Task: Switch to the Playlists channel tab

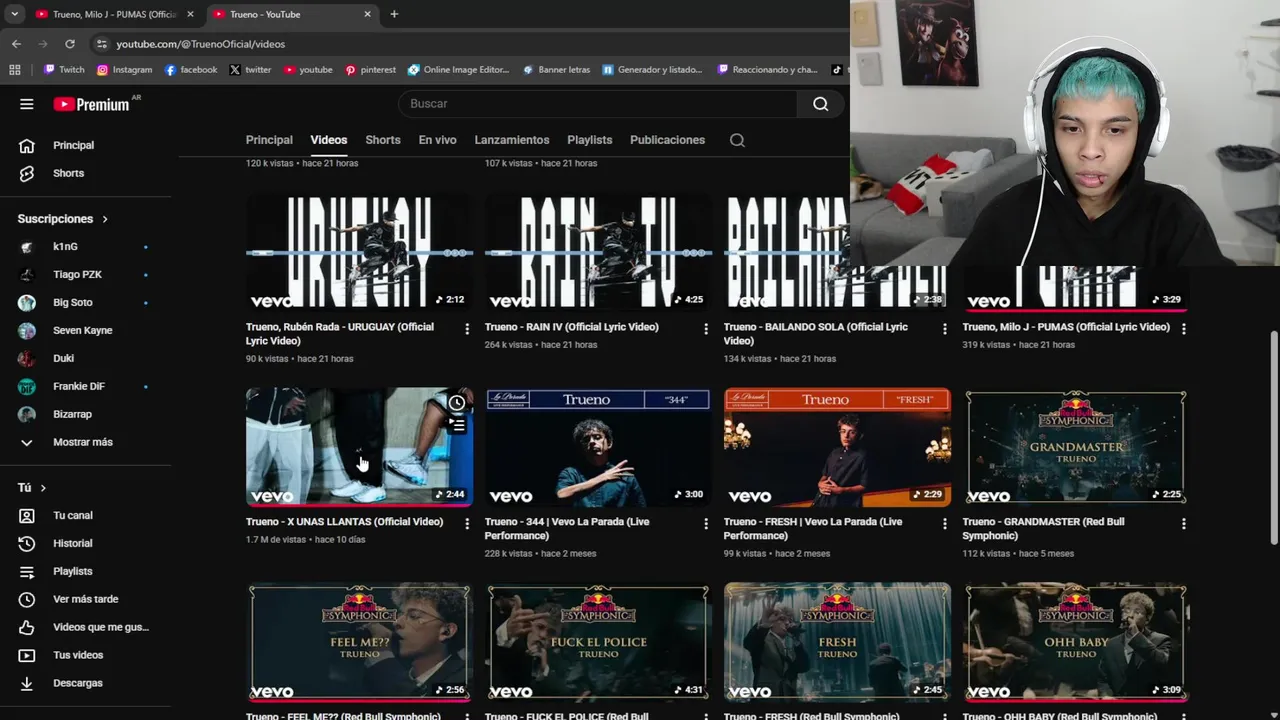Action: pos(589,140)
